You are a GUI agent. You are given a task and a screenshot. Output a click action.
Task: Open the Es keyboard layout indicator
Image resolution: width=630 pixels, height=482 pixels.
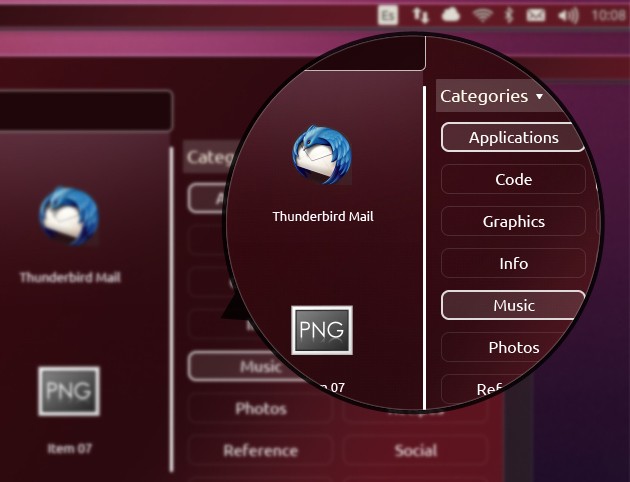click(x=388, y=15)
